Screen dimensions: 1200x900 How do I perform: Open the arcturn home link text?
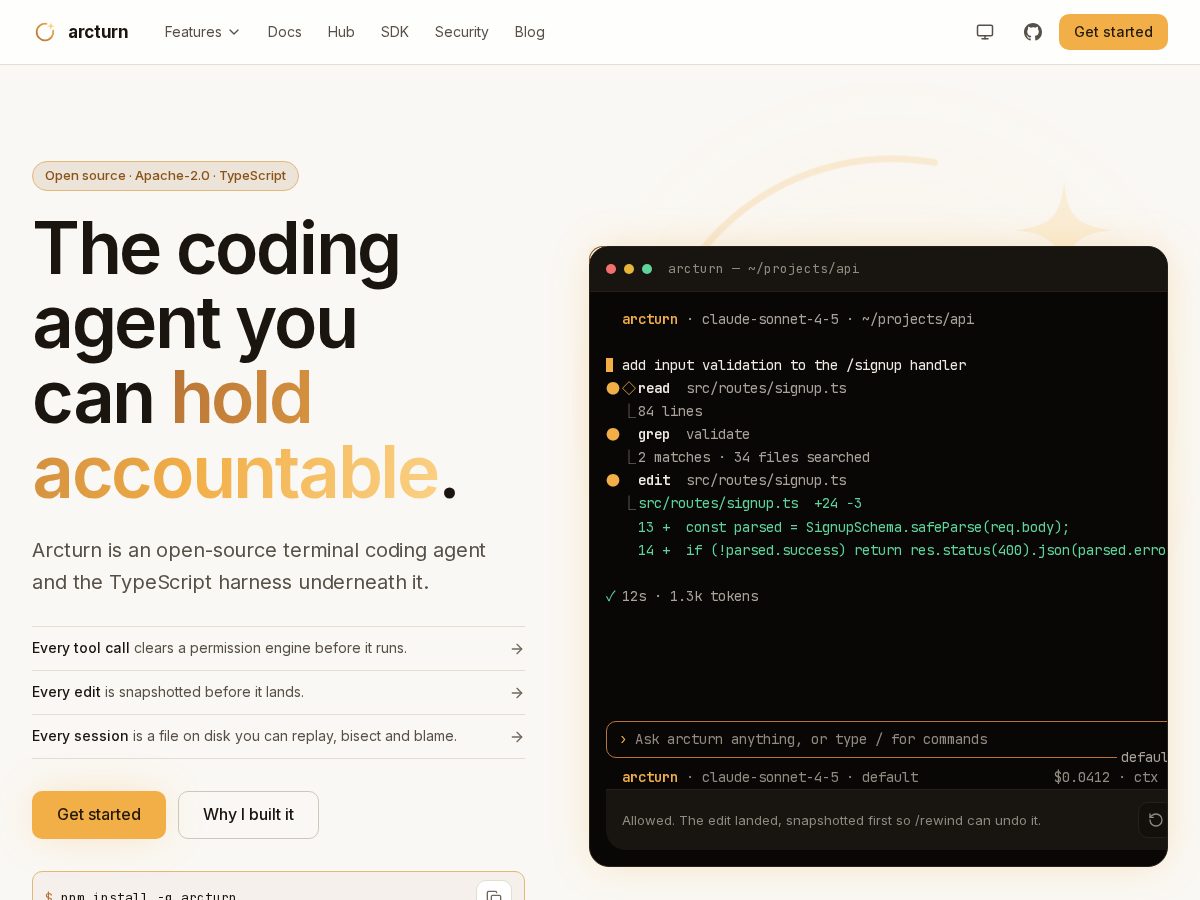pyautogui.click(x=98, y=32)
